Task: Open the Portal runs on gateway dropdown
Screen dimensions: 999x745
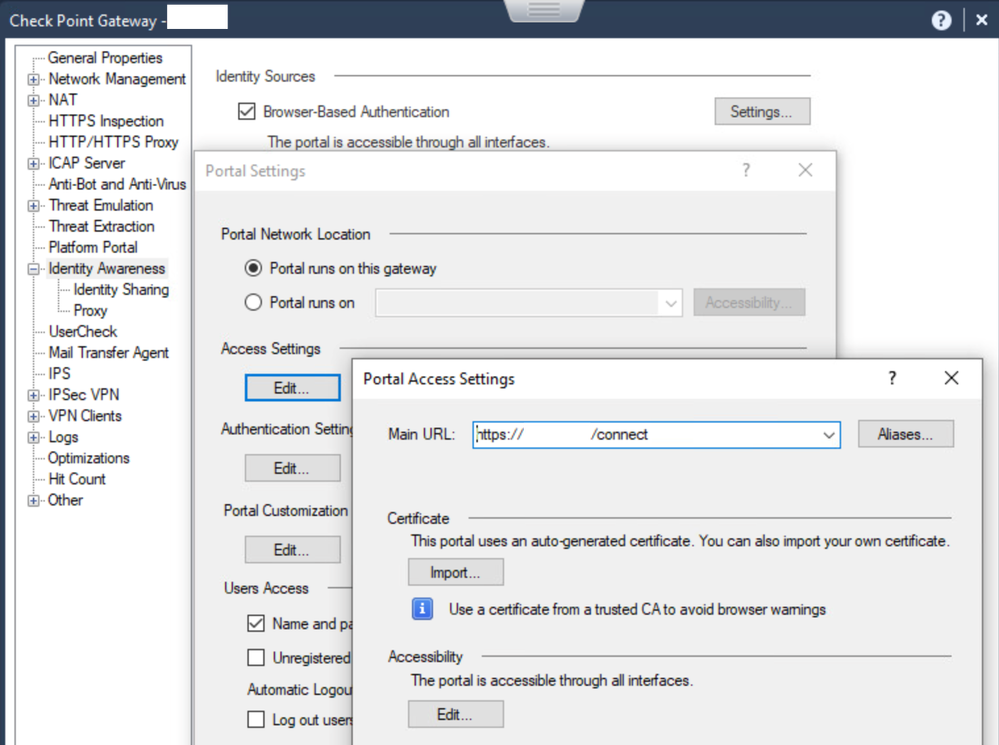Action: 671,303
